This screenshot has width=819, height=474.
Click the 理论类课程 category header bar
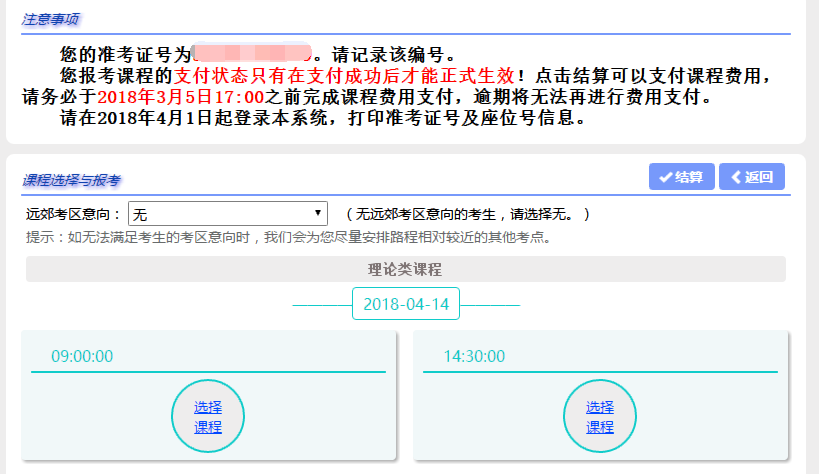405,269
